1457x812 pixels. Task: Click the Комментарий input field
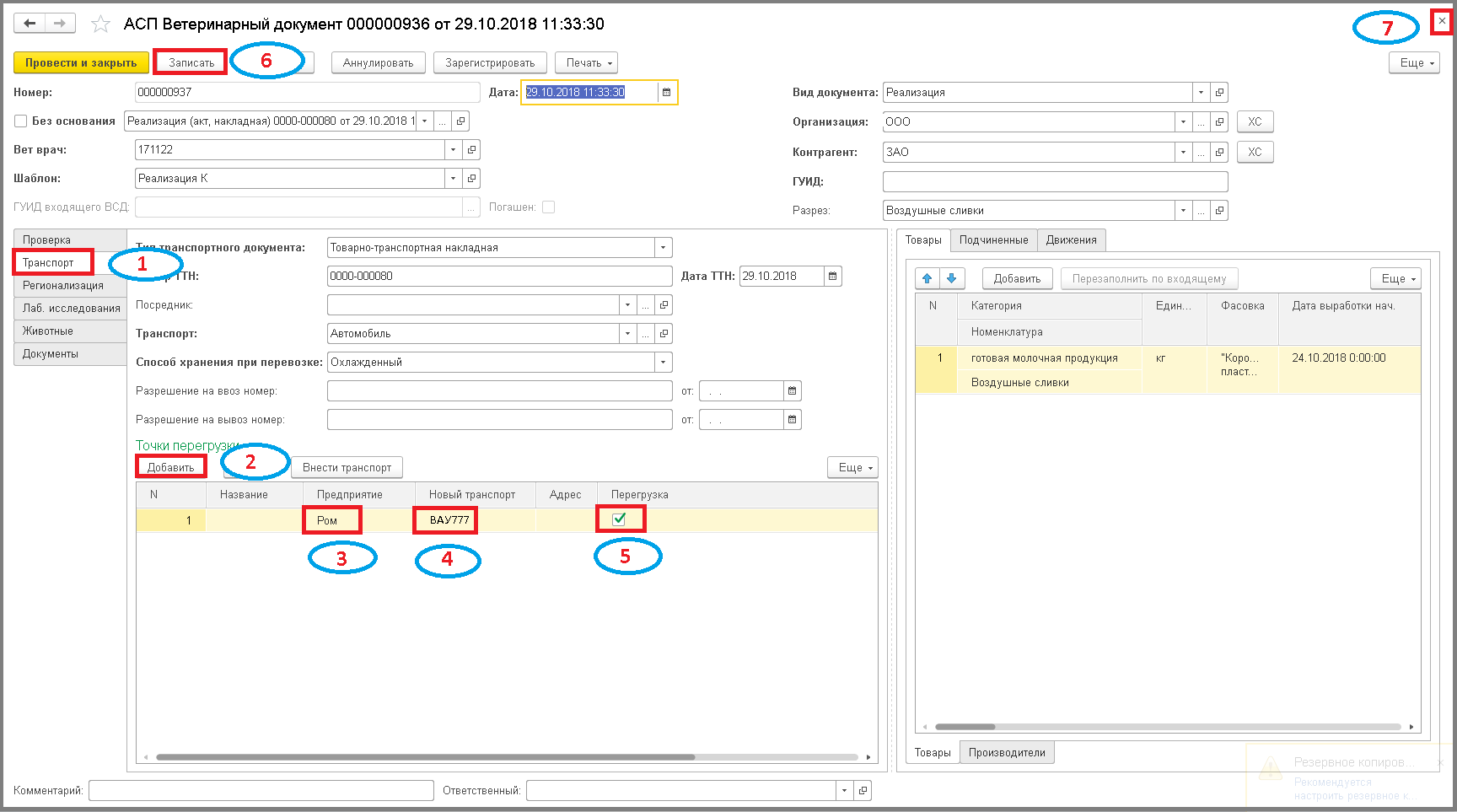coord(261,791)
